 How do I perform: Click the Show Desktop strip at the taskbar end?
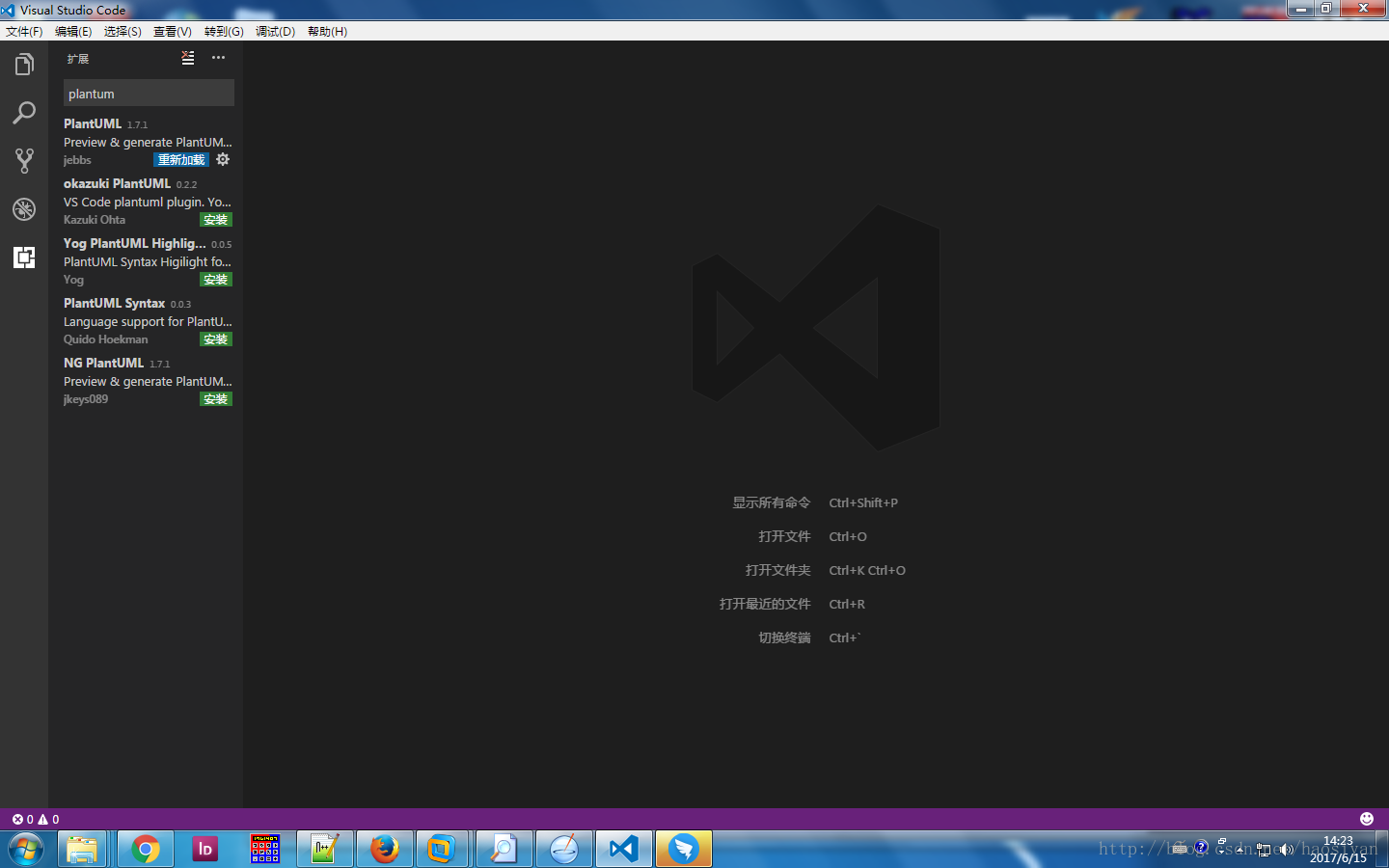point(1381,850)
